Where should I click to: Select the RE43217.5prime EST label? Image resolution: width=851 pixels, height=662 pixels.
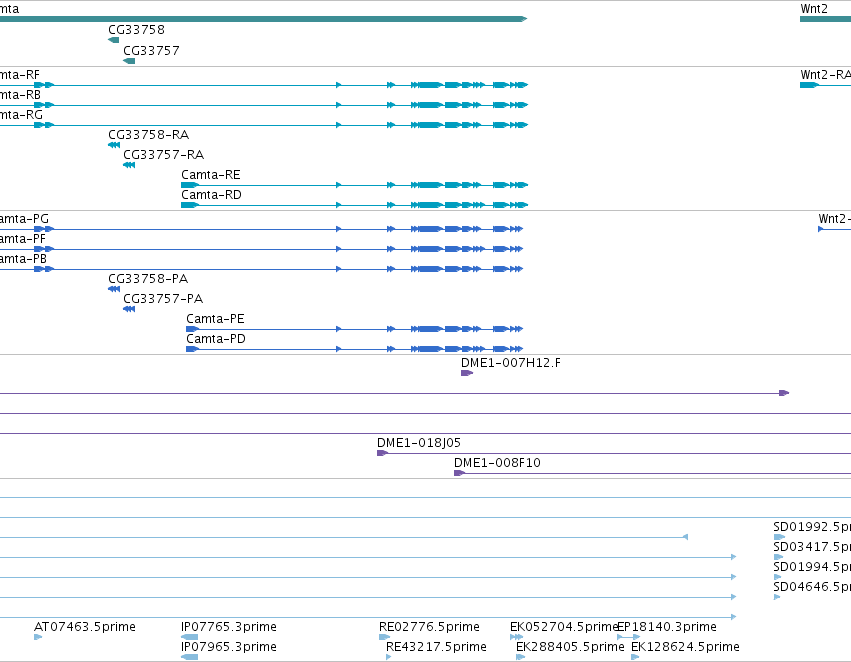point(436,647)
